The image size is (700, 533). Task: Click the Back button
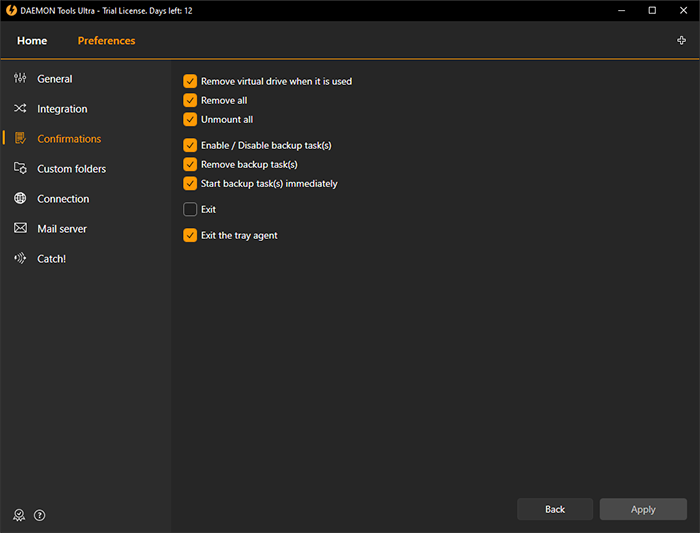pyautogui.click(x=555, y=509)
